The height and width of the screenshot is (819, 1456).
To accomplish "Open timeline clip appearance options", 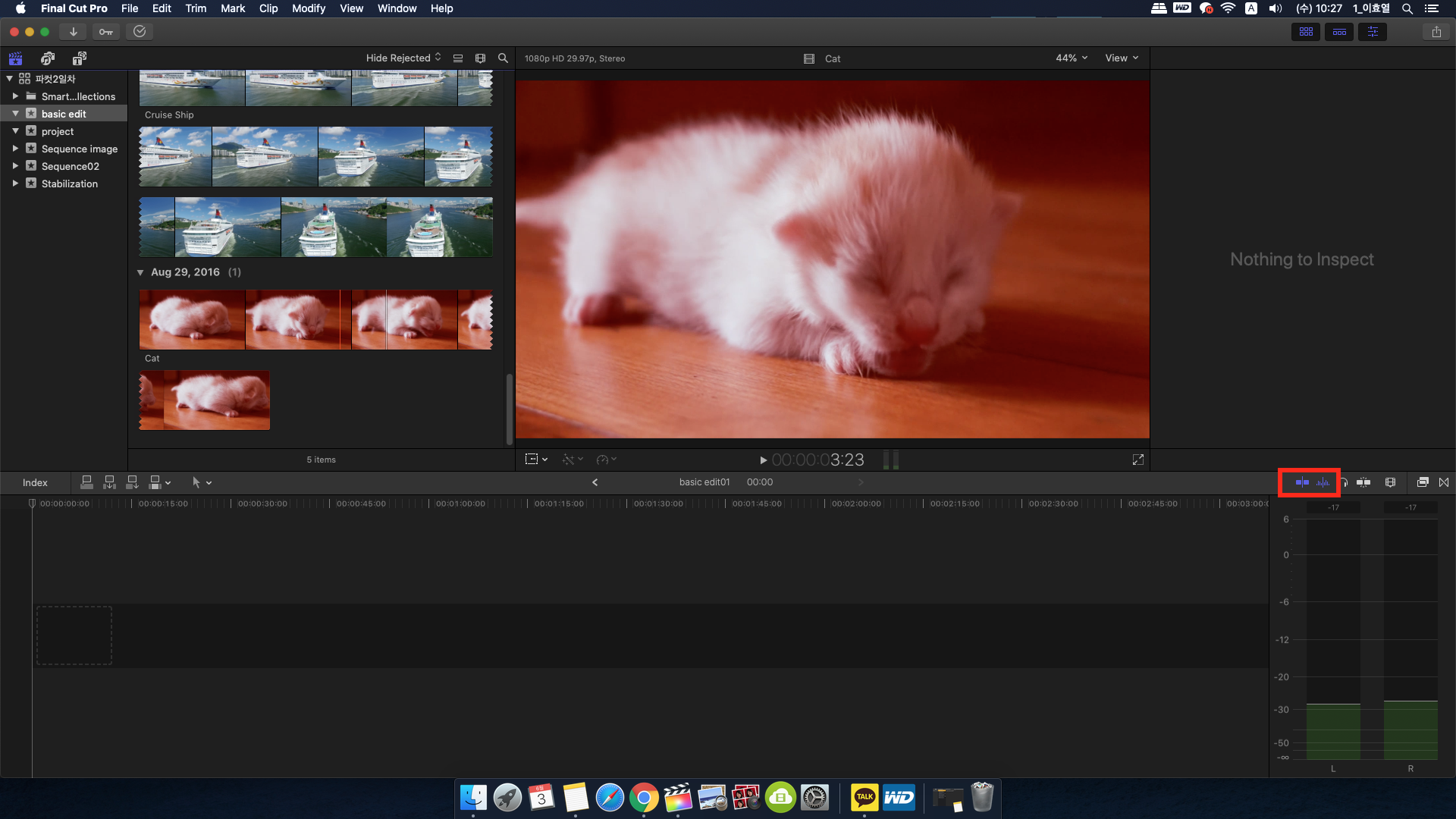I will click(x=1390, y=482).
